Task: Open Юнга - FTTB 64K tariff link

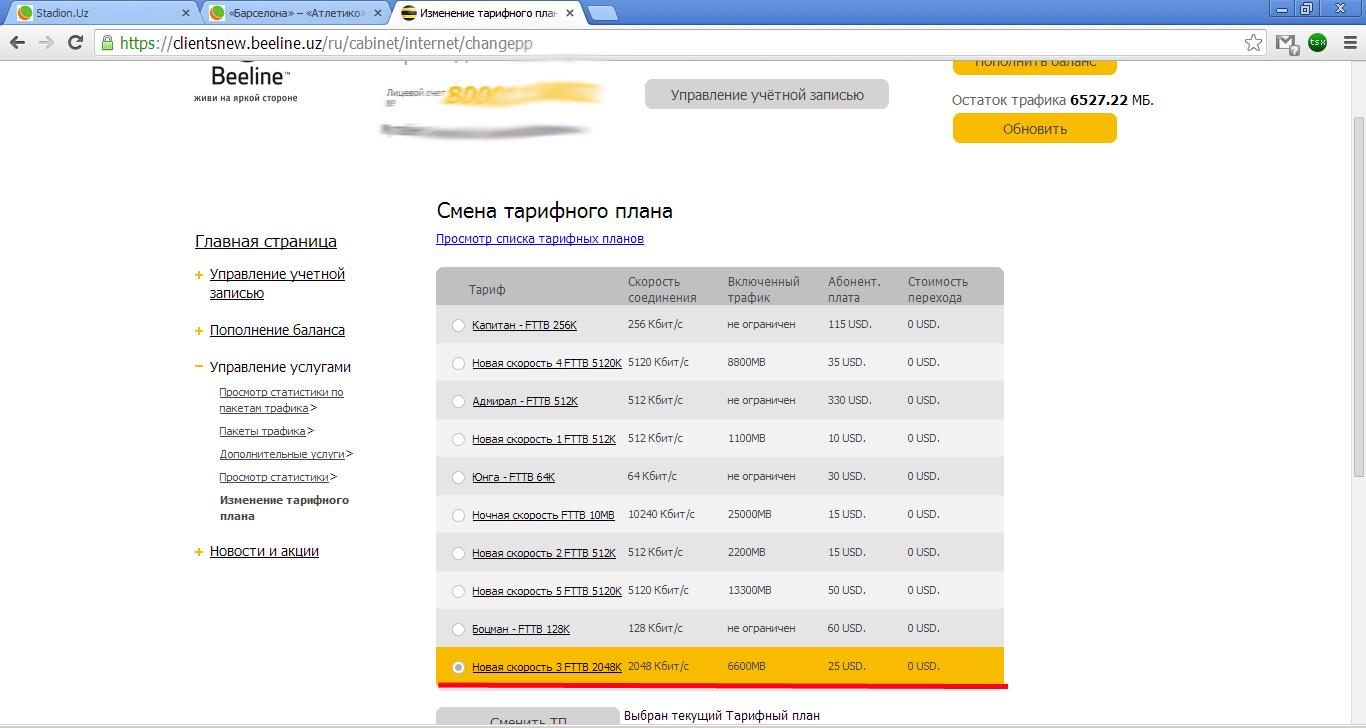Action: [x=513, y=477]
